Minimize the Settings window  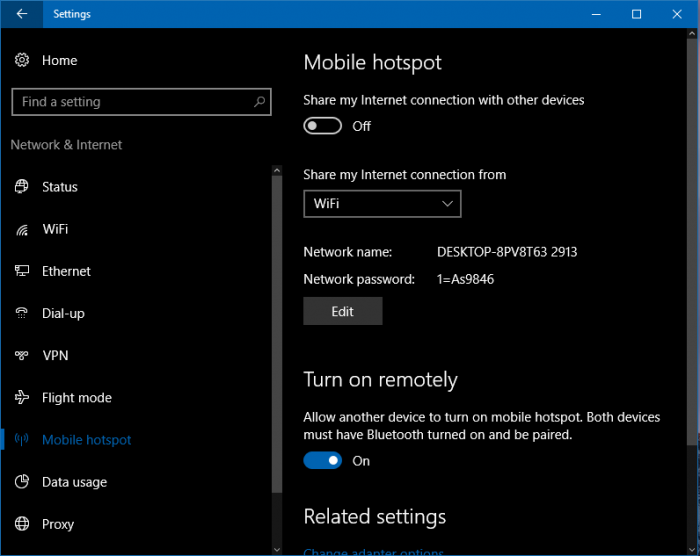click(x=596, y=14)
